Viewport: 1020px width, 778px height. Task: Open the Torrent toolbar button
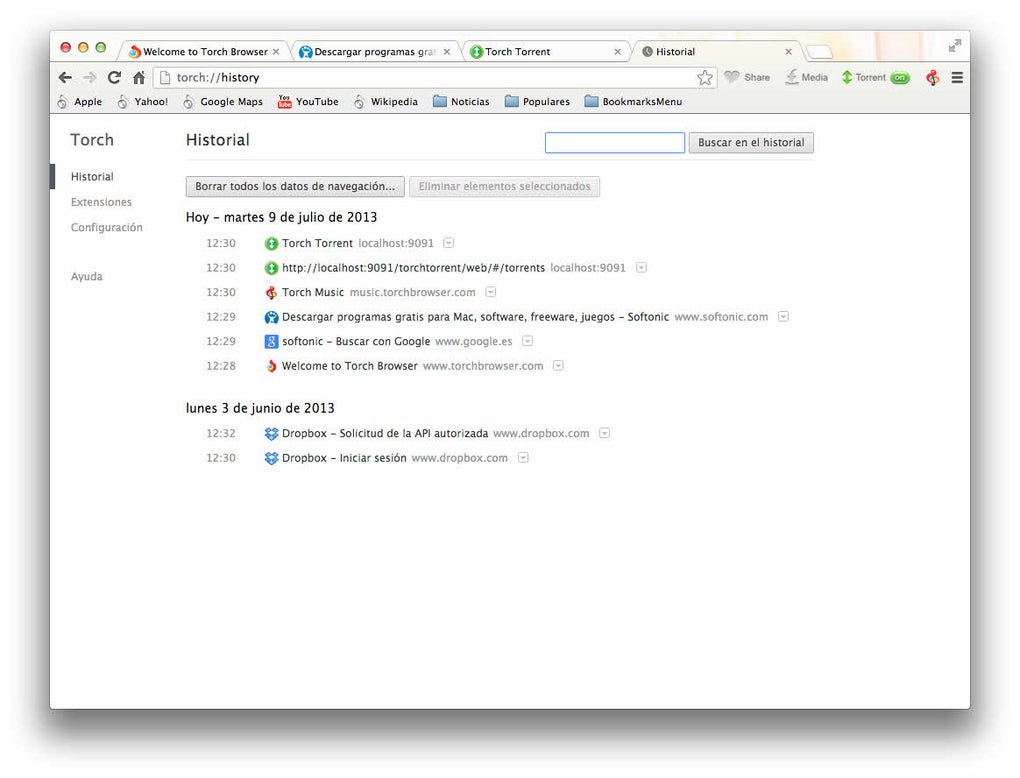(x=863, y=77)
